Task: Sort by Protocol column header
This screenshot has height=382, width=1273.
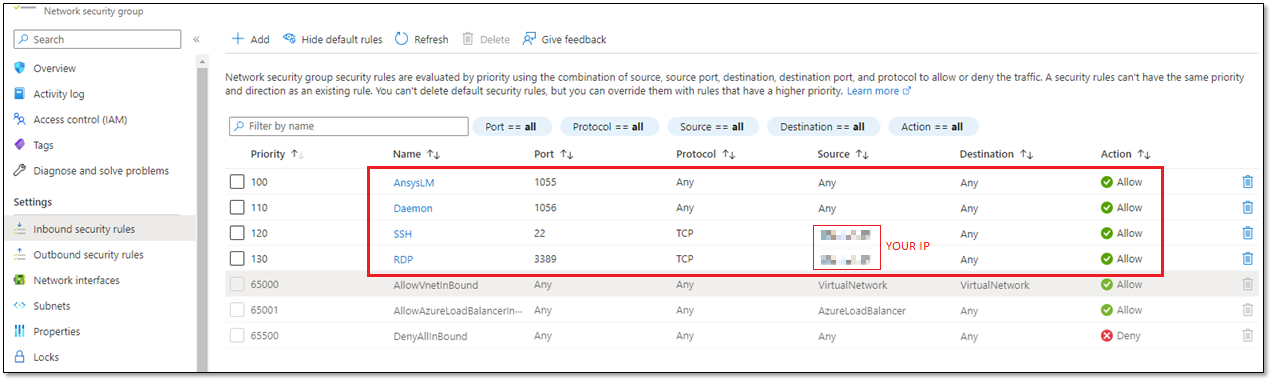Action: [x=706, y=154]
